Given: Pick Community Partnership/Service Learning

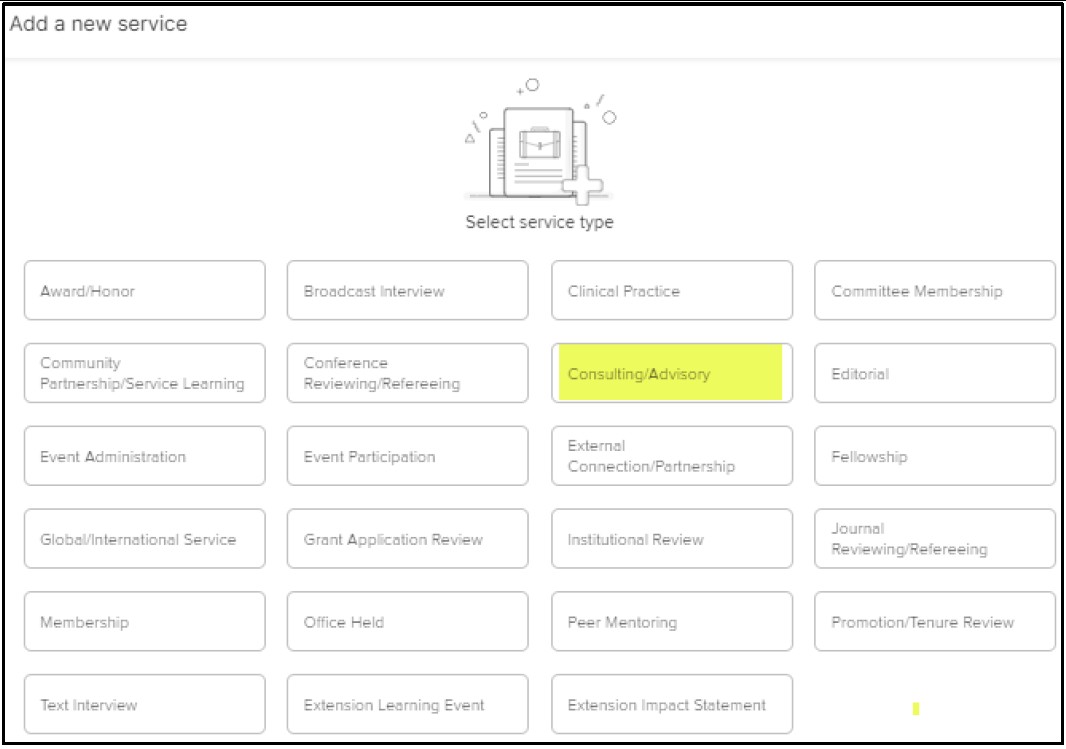Looking at the screenshot, I should click(x=145, y=372).
